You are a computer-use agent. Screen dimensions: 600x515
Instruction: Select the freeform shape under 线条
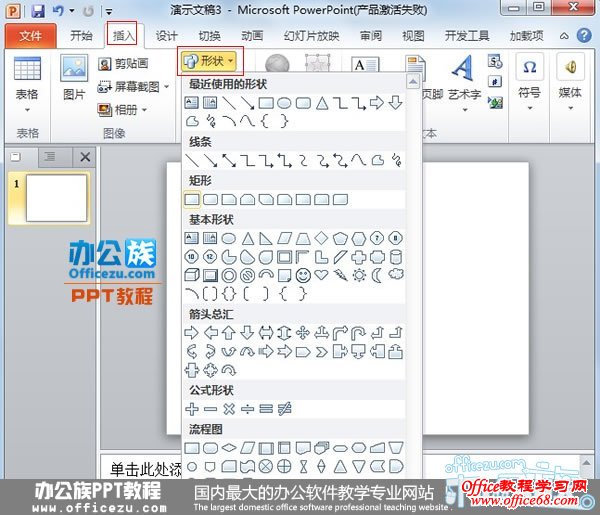pyautogui.click(x=378, y=161)
